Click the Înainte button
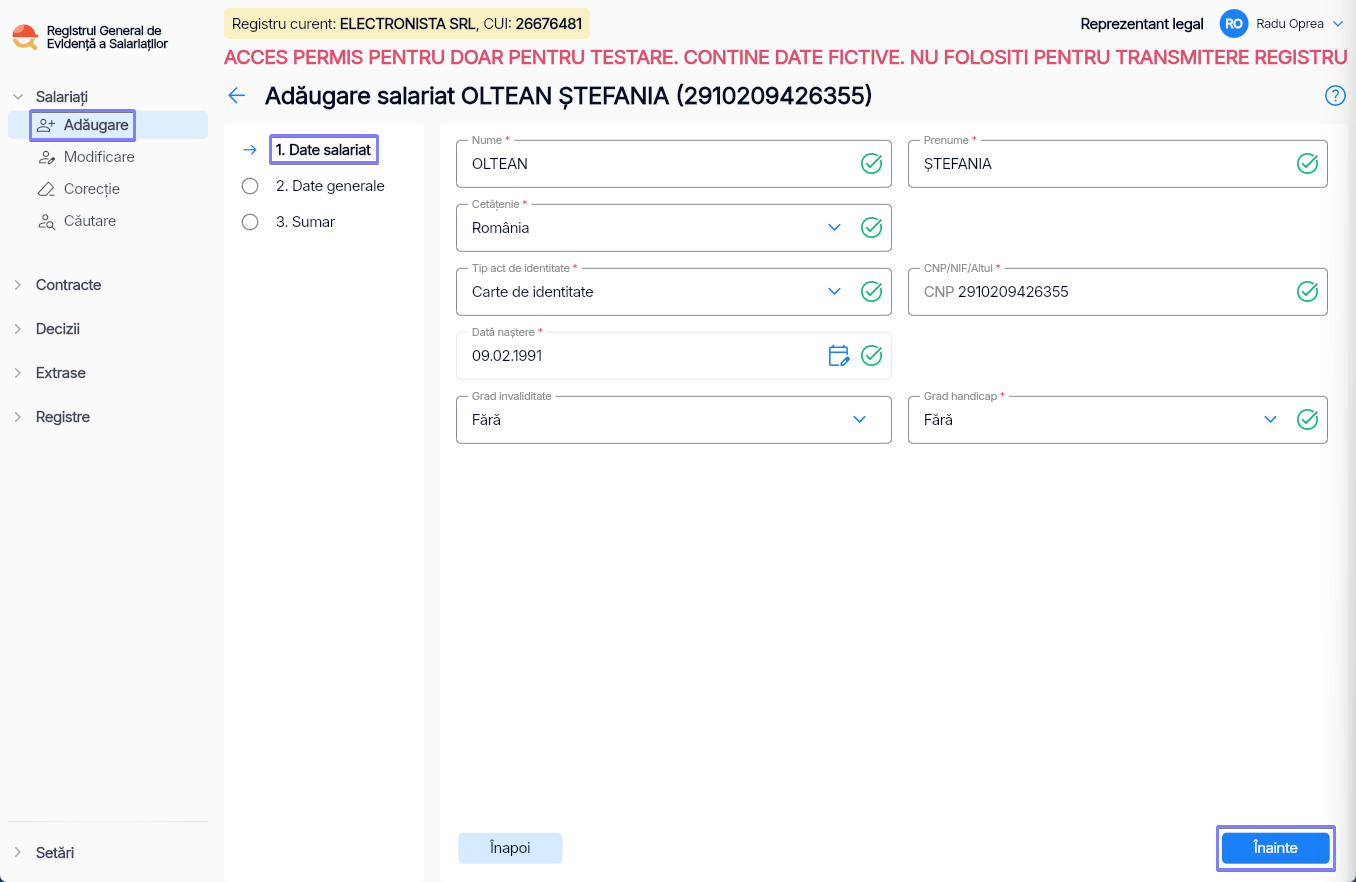This screenshot has width=1356, height=882. pyautogui.click(x=1275, y=848)
